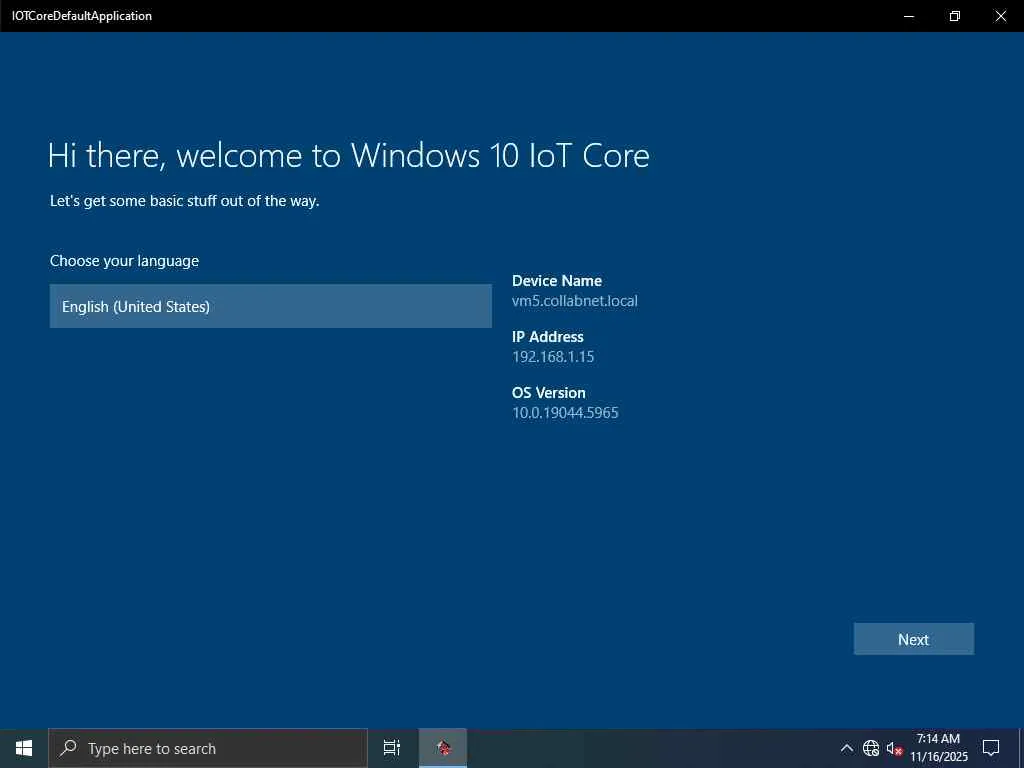Select the IOTCoreDefaultApplication taskbar icon
This screenshot has height=768, width=1024.
tap(443, 748)
